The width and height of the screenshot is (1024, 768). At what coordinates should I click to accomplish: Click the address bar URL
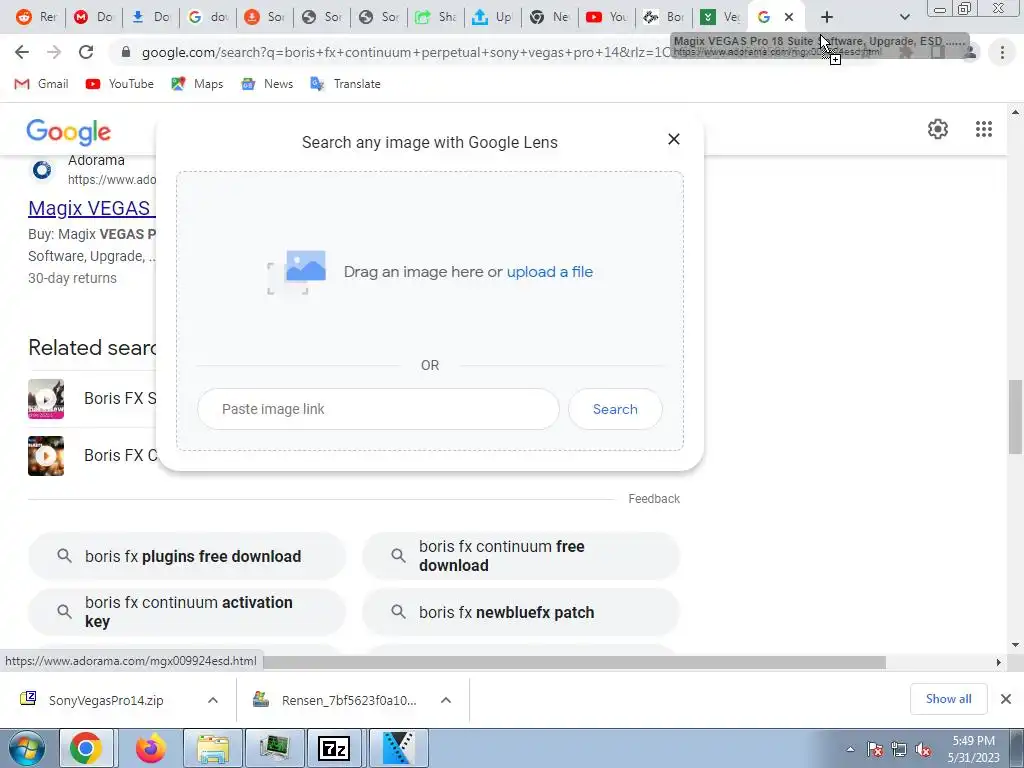coord(405,52)
